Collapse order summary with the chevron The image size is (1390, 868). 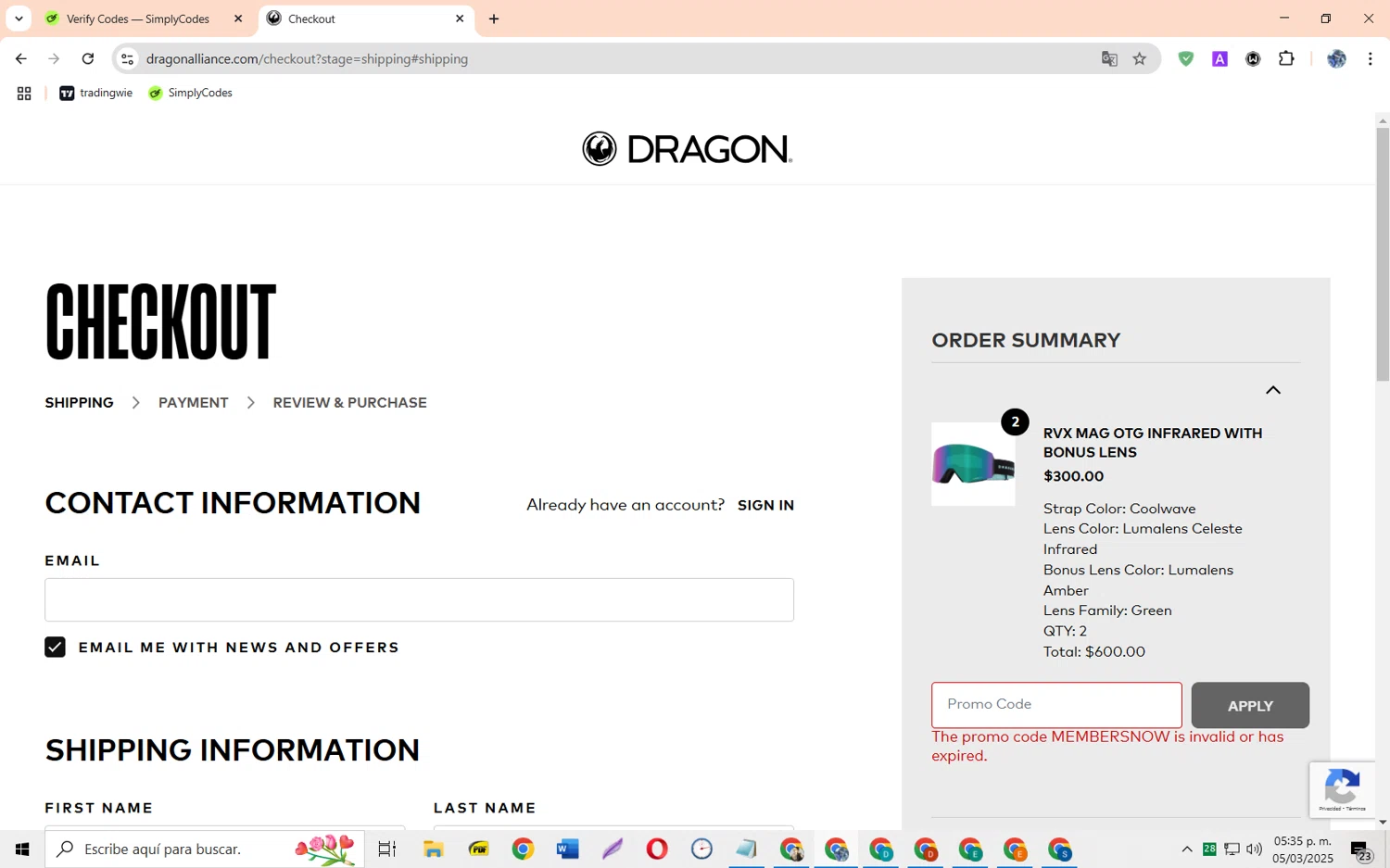click(1273, 390)
